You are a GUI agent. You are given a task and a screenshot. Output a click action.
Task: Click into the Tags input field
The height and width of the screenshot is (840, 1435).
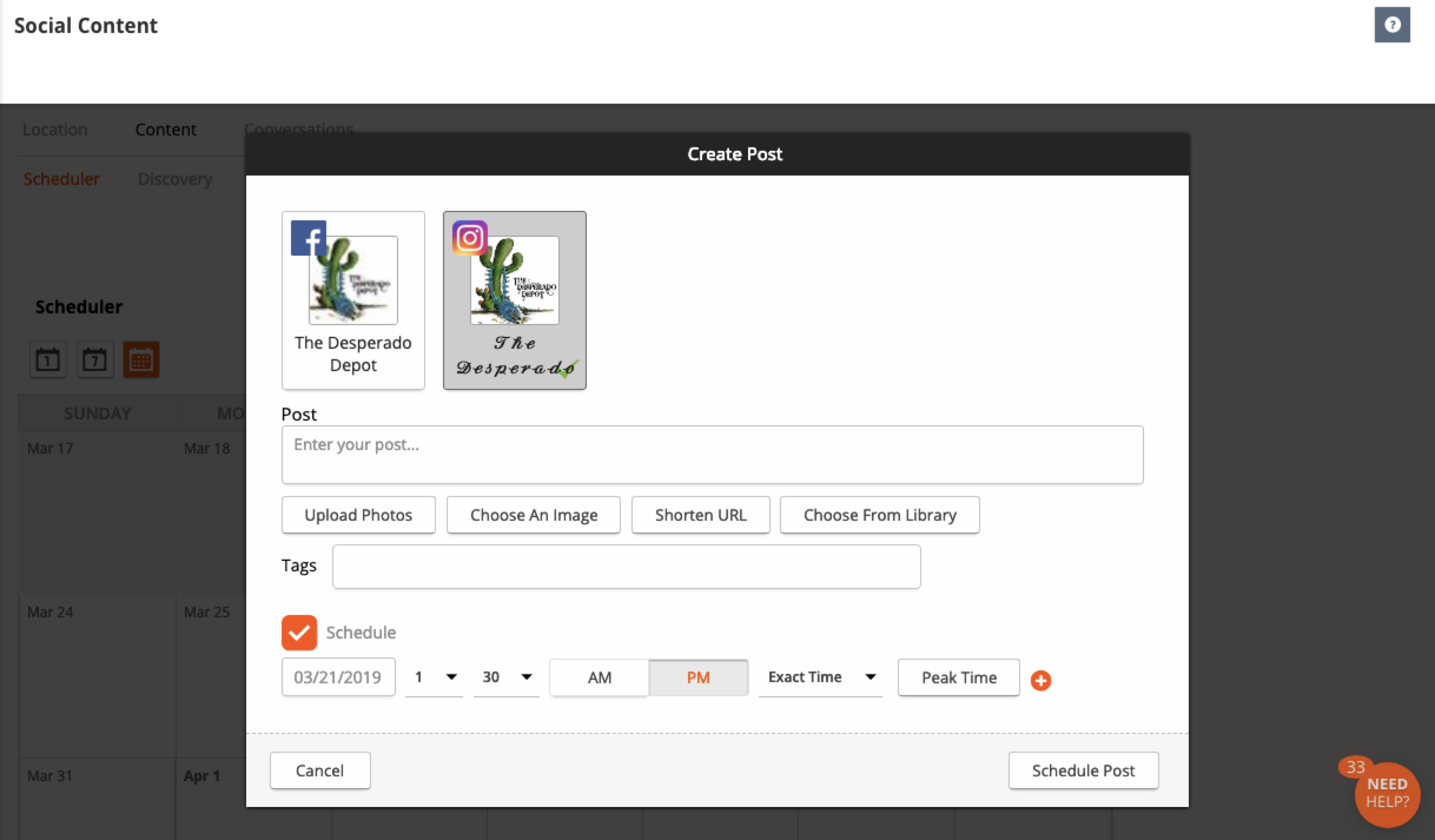pos(626,567)
